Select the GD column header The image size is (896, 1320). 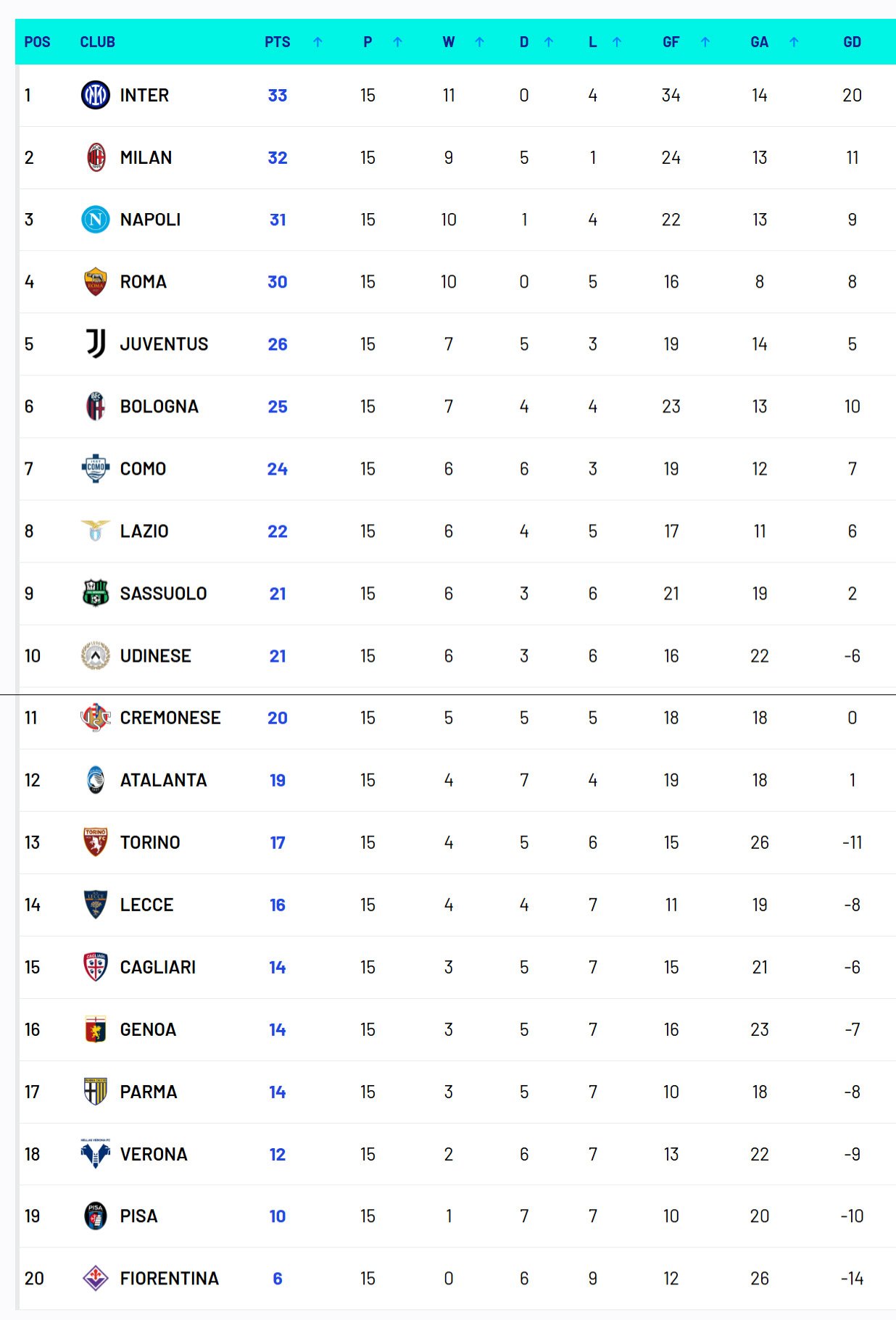[853, 42]
